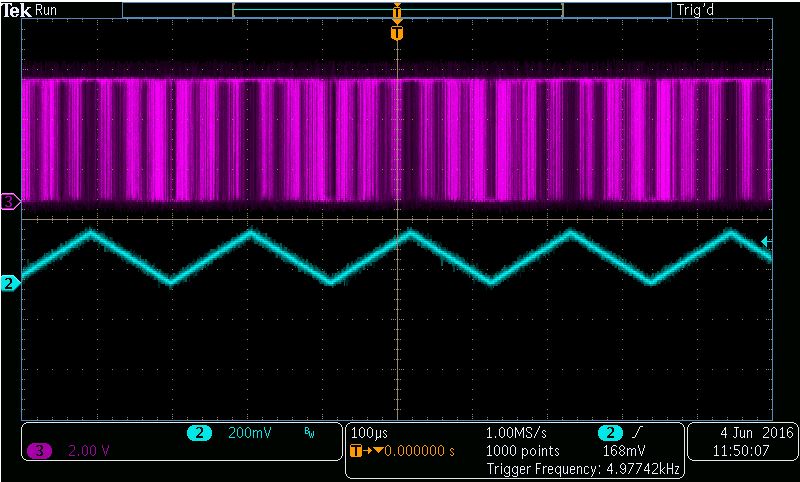This screenshot has height=482, width=800.
Task: Click the magenta channel 3 scale badge
Action: 39,451
